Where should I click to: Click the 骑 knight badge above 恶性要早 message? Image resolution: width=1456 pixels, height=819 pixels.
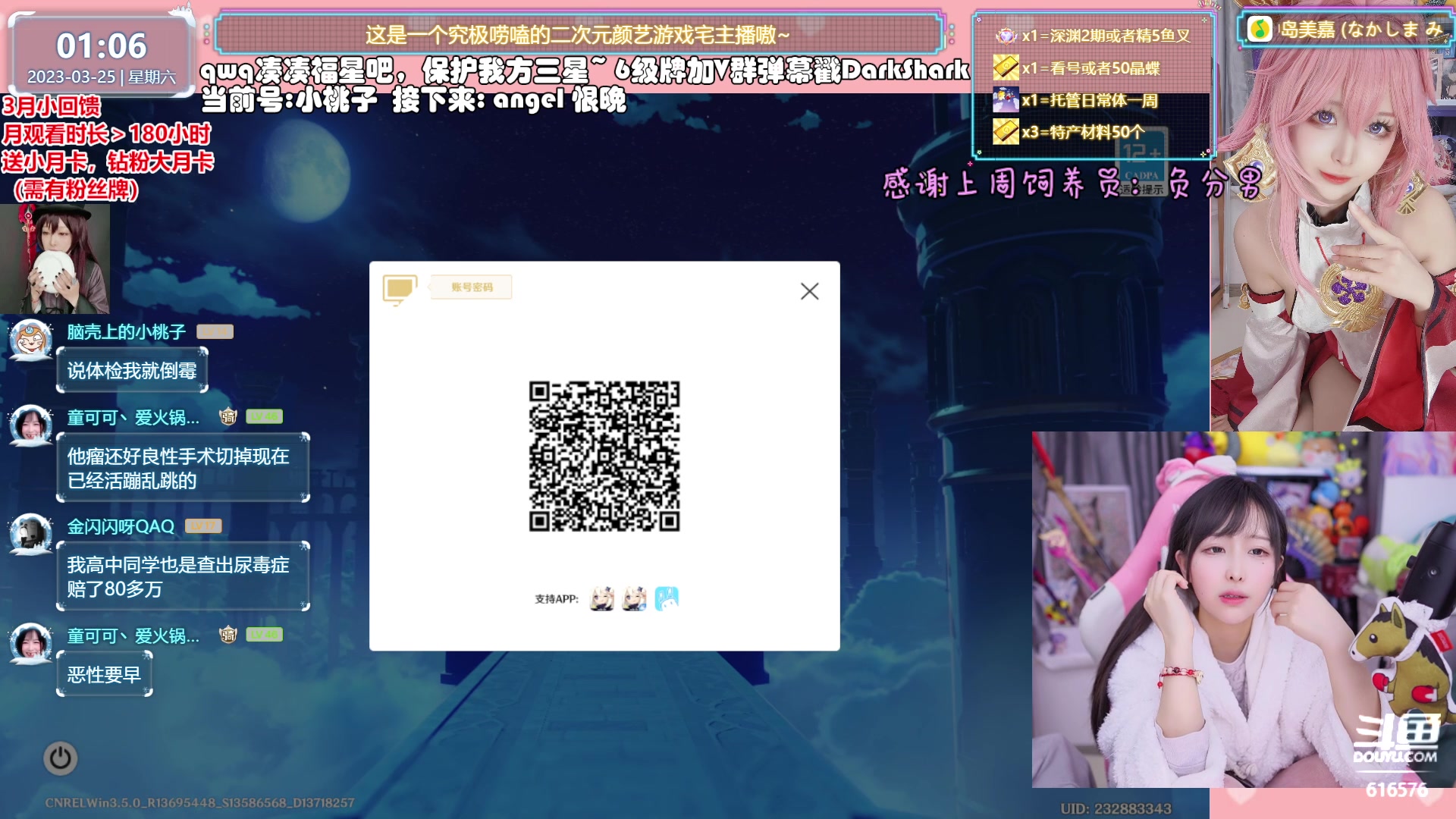click(x=228, y=635)
